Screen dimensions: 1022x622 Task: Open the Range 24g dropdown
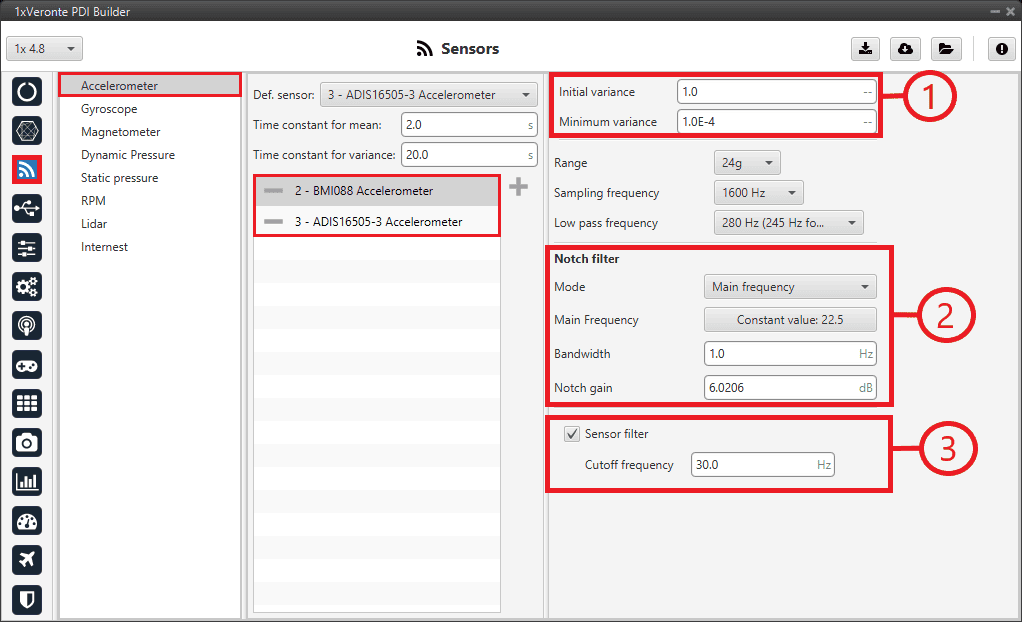coord(746,163)
